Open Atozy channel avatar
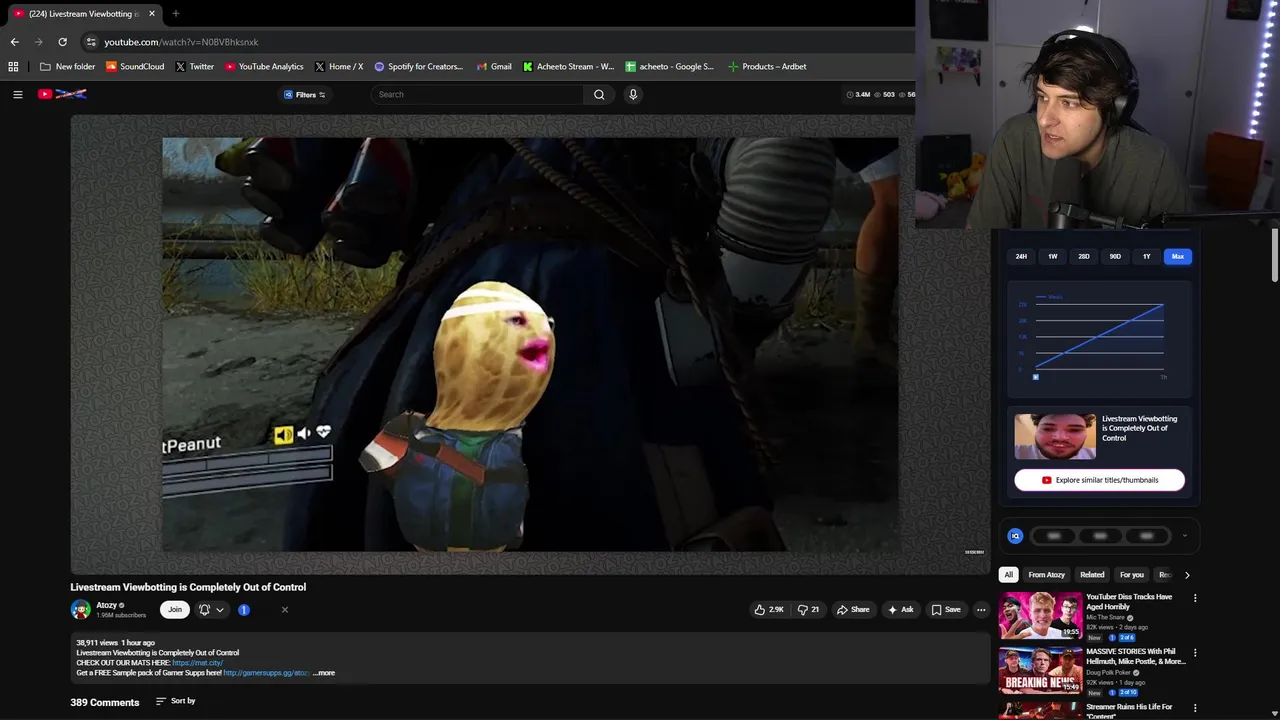 point(80,609)
